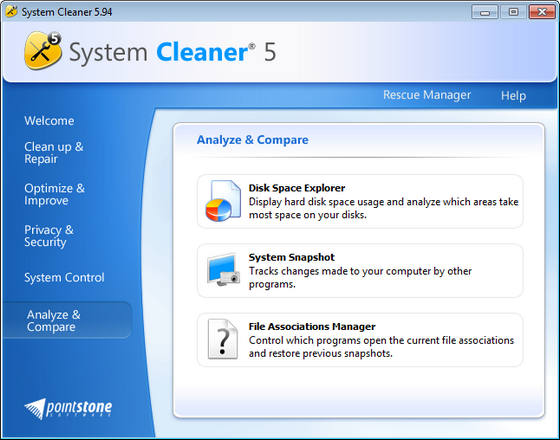
Task: Switch to Optimize & Improve
Action: 54,194
